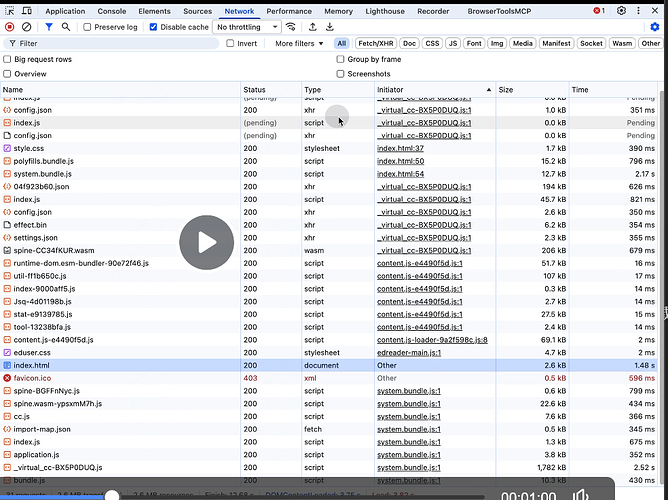Image resolution: width=668 pixels, height=500 pixels.
Task: Uncheck the Disable cache checkbox
Action: 154,27
